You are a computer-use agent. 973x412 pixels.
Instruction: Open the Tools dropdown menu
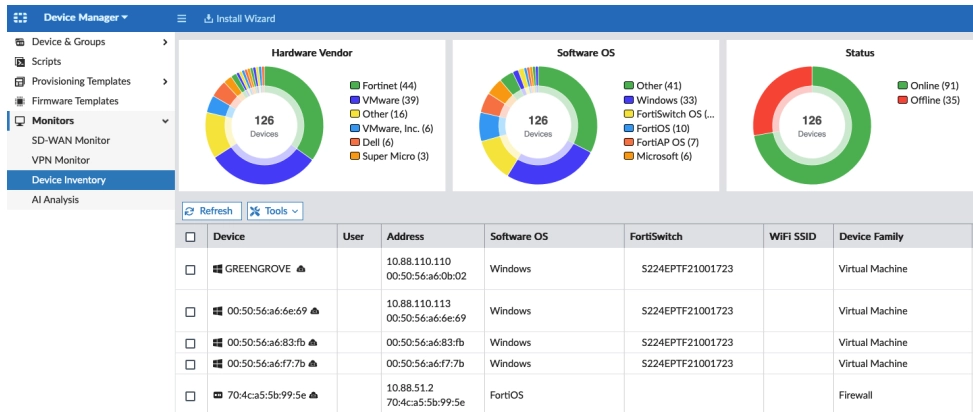coord(275,211)
